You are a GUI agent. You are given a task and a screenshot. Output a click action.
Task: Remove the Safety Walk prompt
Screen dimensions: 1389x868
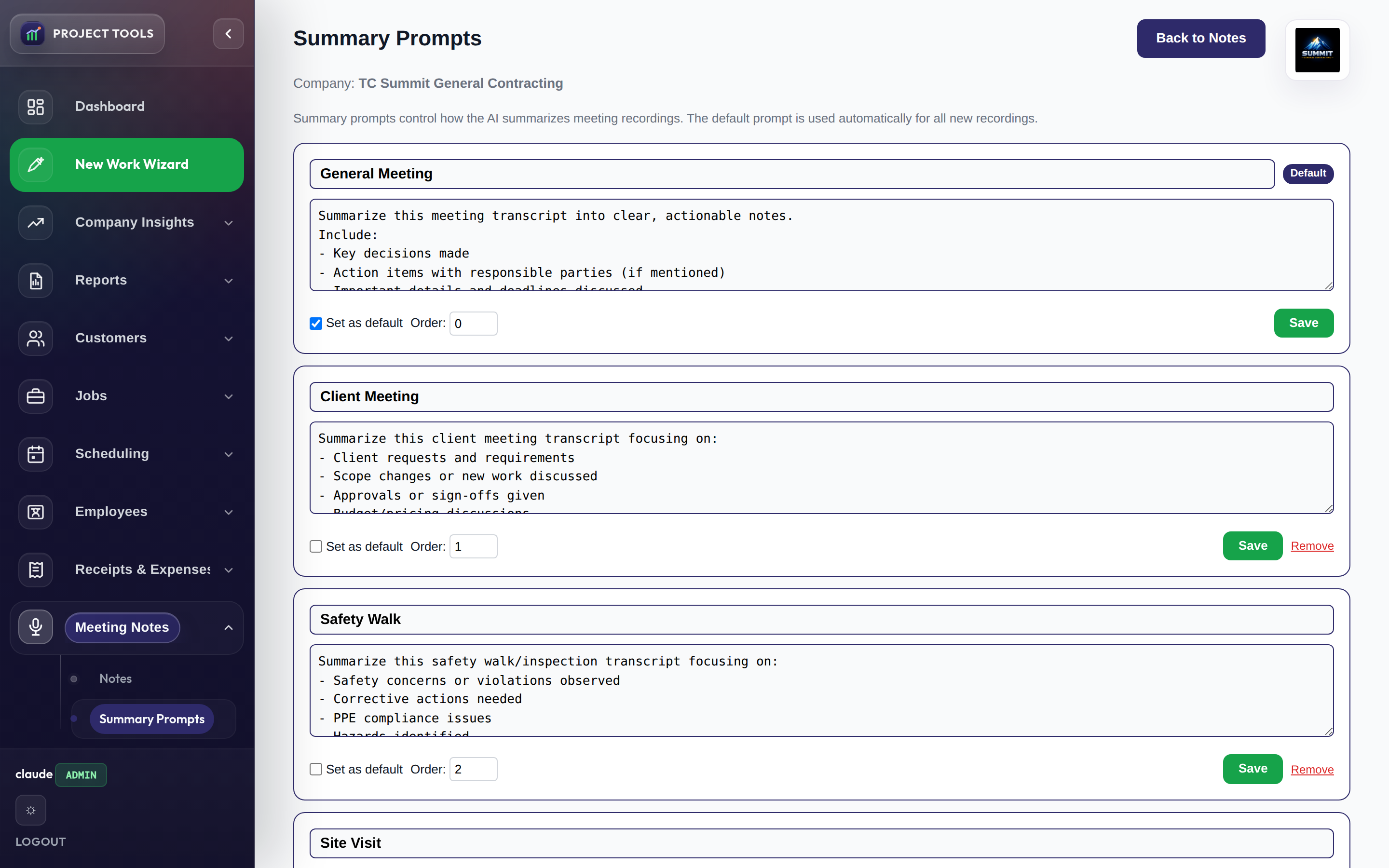tap(1312, 769)
